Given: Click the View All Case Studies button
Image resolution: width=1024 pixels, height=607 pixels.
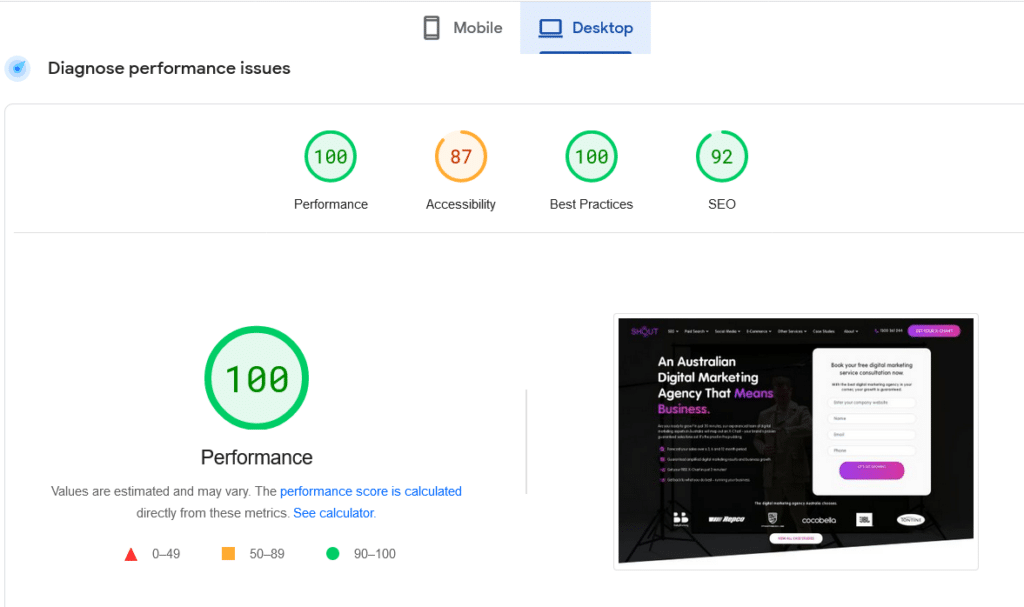Looking at the screenshot, I should click(796, 538).
